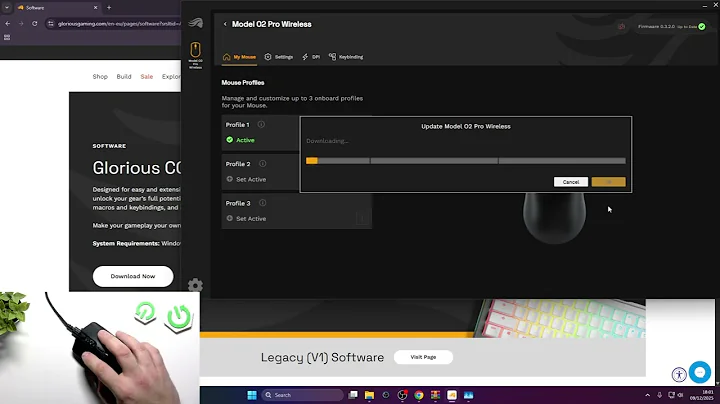Open network and volume quick settings
720x404 pixels.
[675, 395]
